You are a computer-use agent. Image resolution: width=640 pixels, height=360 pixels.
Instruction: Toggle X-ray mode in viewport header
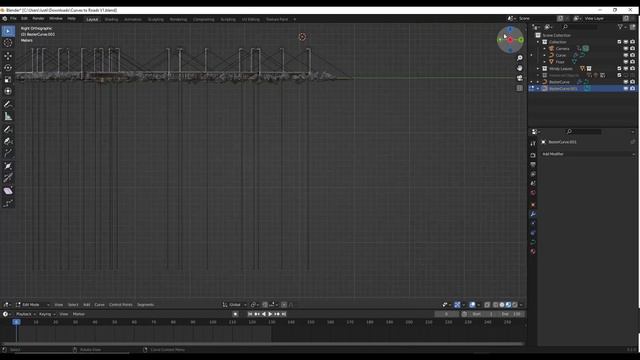coord(487,305)
